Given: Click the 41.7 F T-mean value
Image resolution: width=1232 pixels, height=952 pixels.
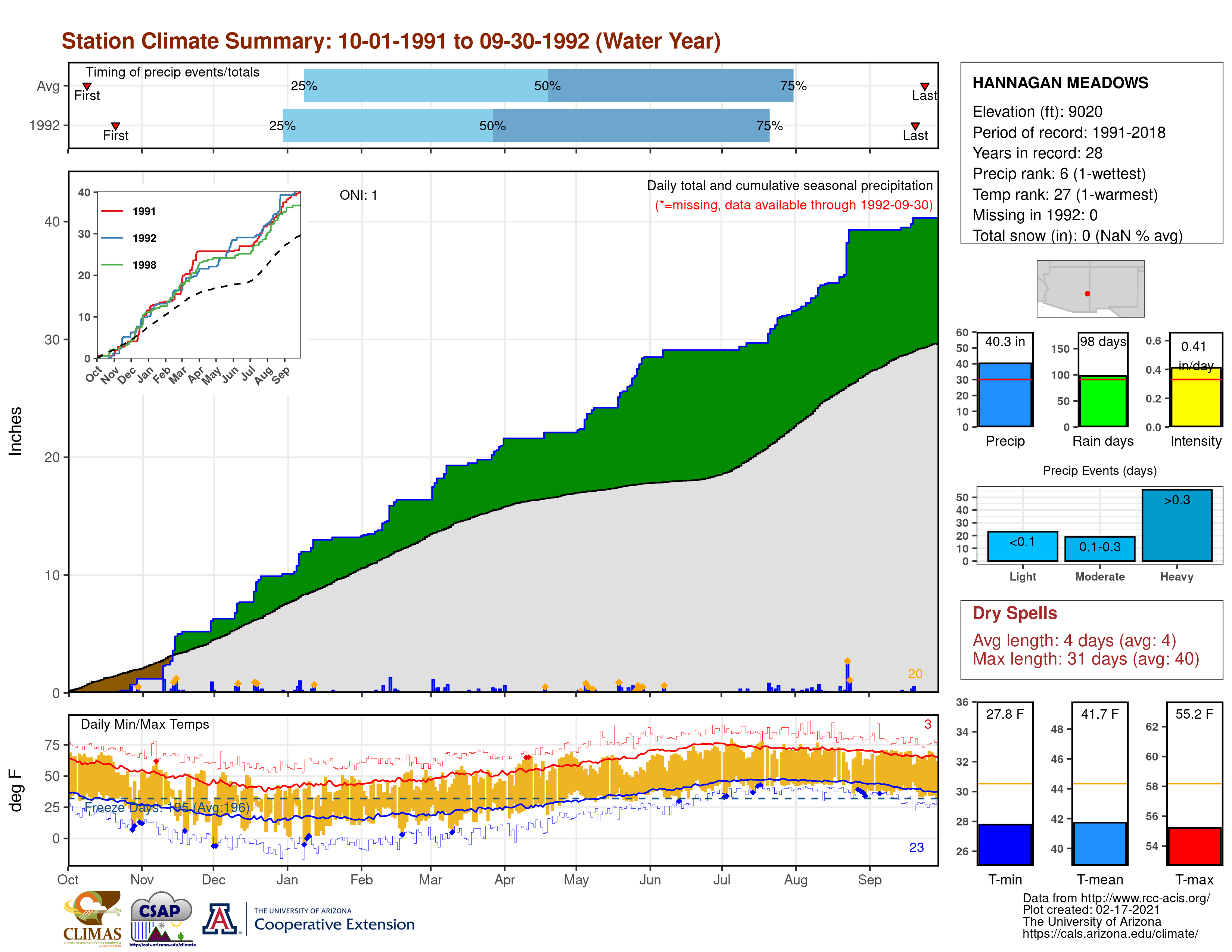Looking at the screenshot, I should click(x=1099, y=714).
